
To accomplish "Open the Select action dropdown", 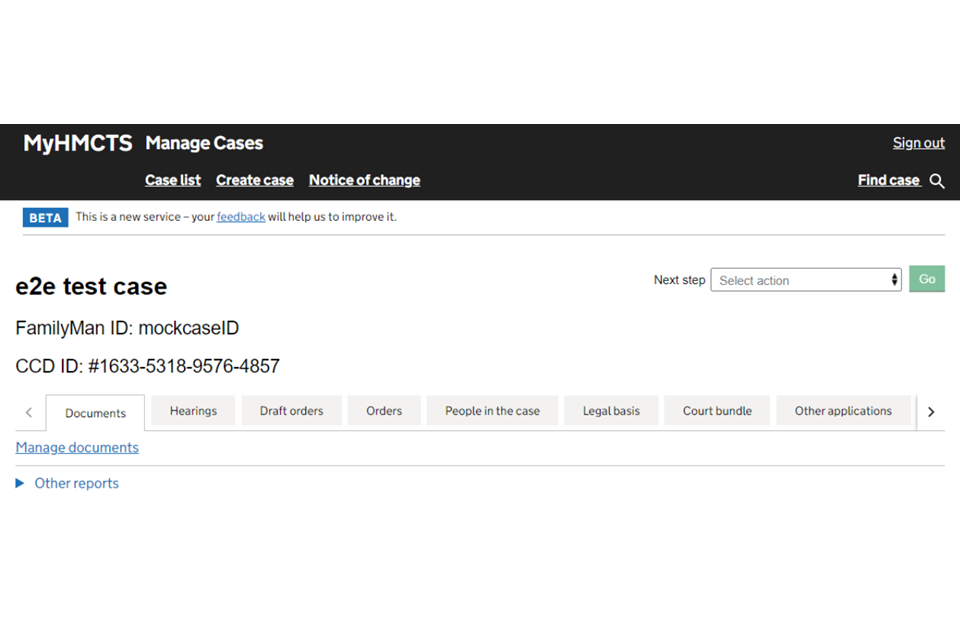I will pos(805,280).
